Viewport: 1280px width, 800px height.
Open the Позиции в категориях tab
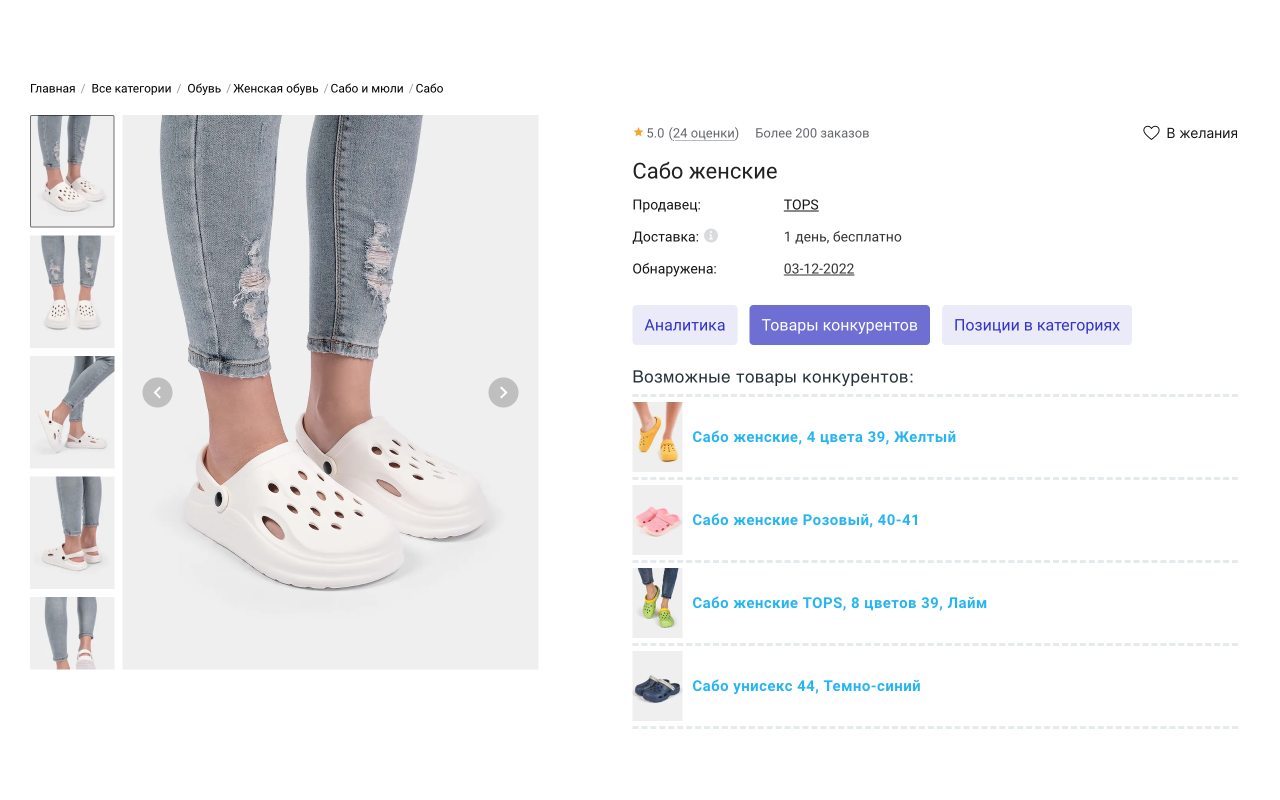[1036, 325]
